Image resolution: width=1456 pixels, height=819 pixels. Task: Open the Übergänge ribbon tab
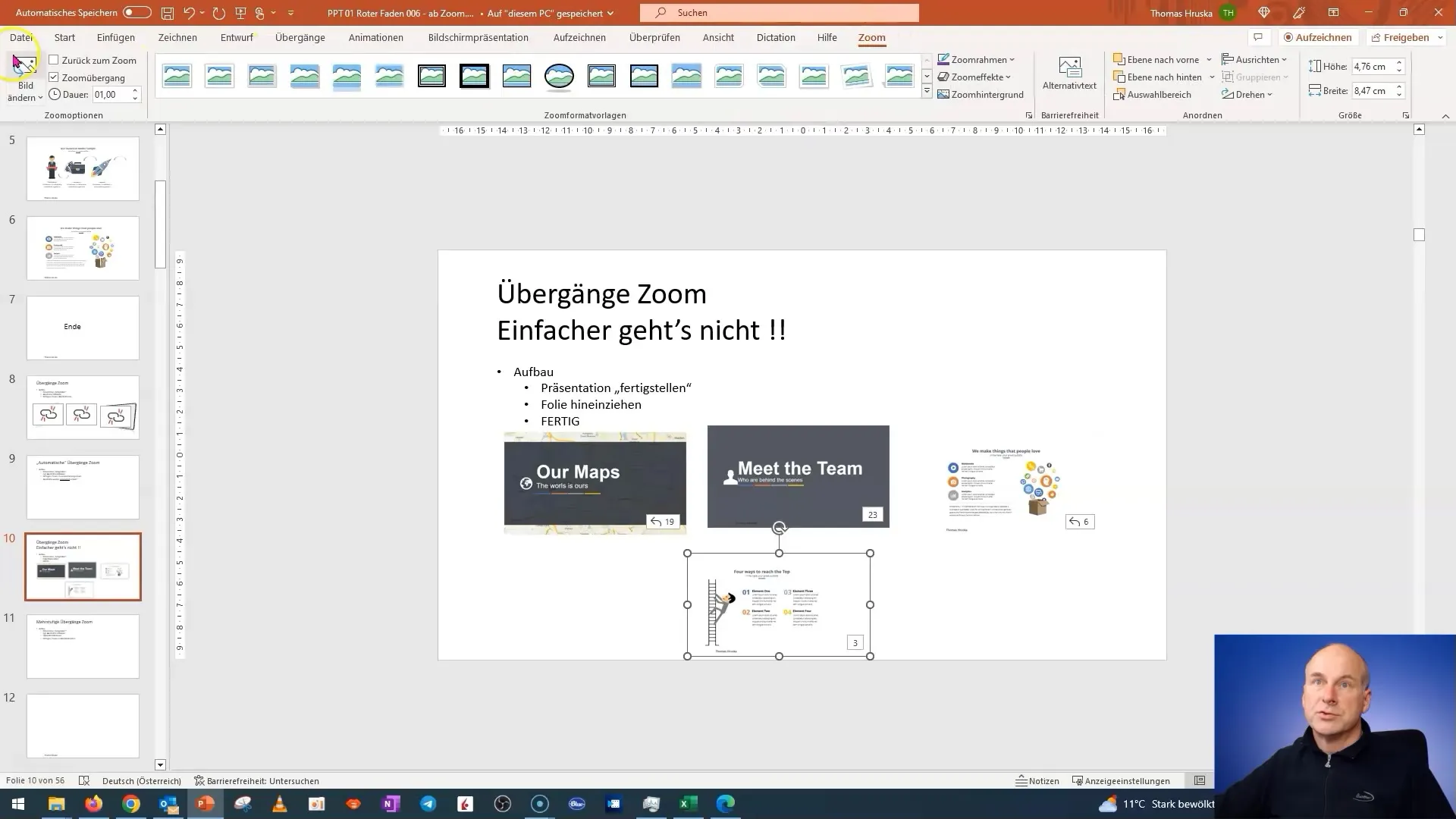click(299, 37)
